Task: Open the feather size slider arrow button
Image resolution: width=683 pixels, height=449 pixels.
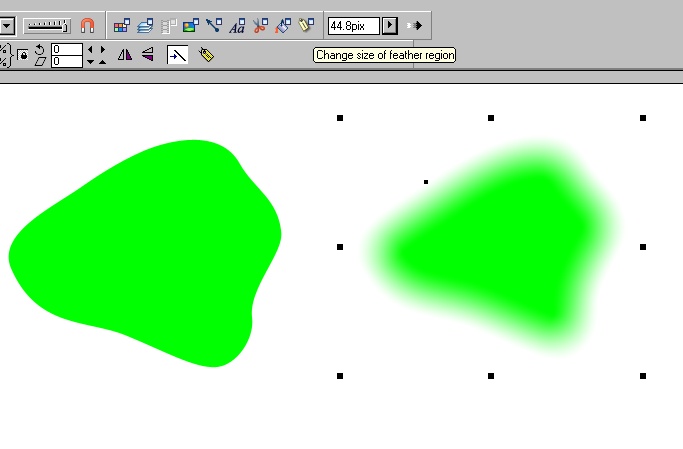Action: (x=390, y=26)
